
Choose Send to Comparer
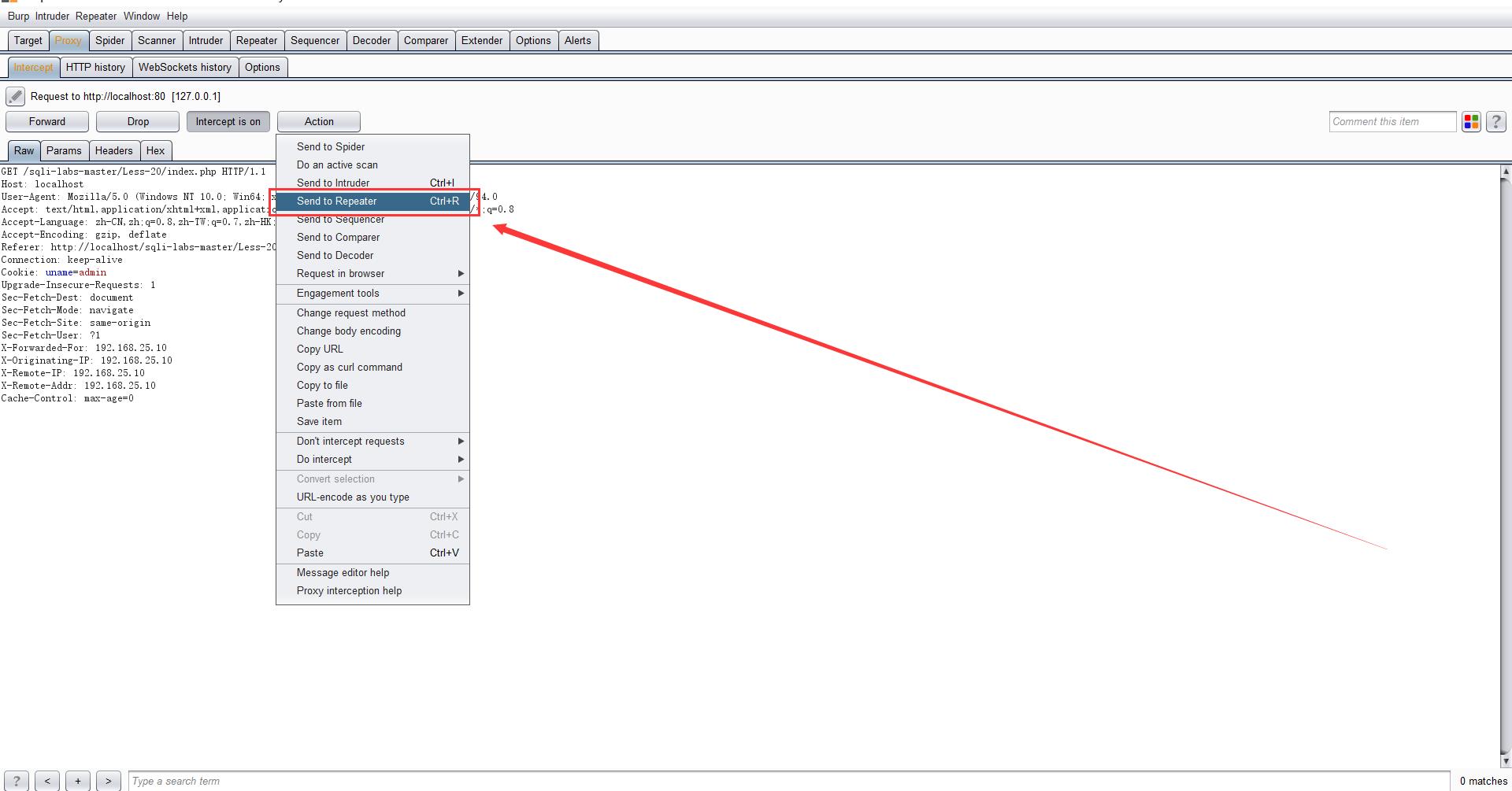coord(372,238)
